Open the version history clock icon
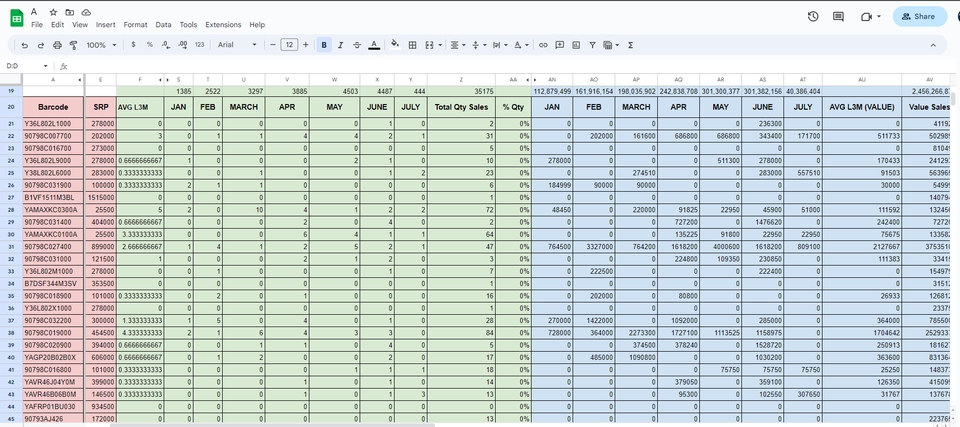This screenshot has height=427, width=960. click(x=813, y=17)
